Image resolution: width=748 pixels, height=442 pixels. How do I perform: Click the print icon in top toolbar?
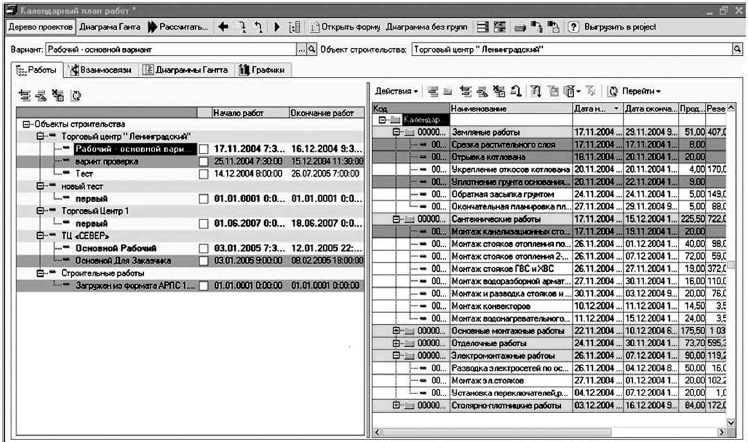coord(520,26)
